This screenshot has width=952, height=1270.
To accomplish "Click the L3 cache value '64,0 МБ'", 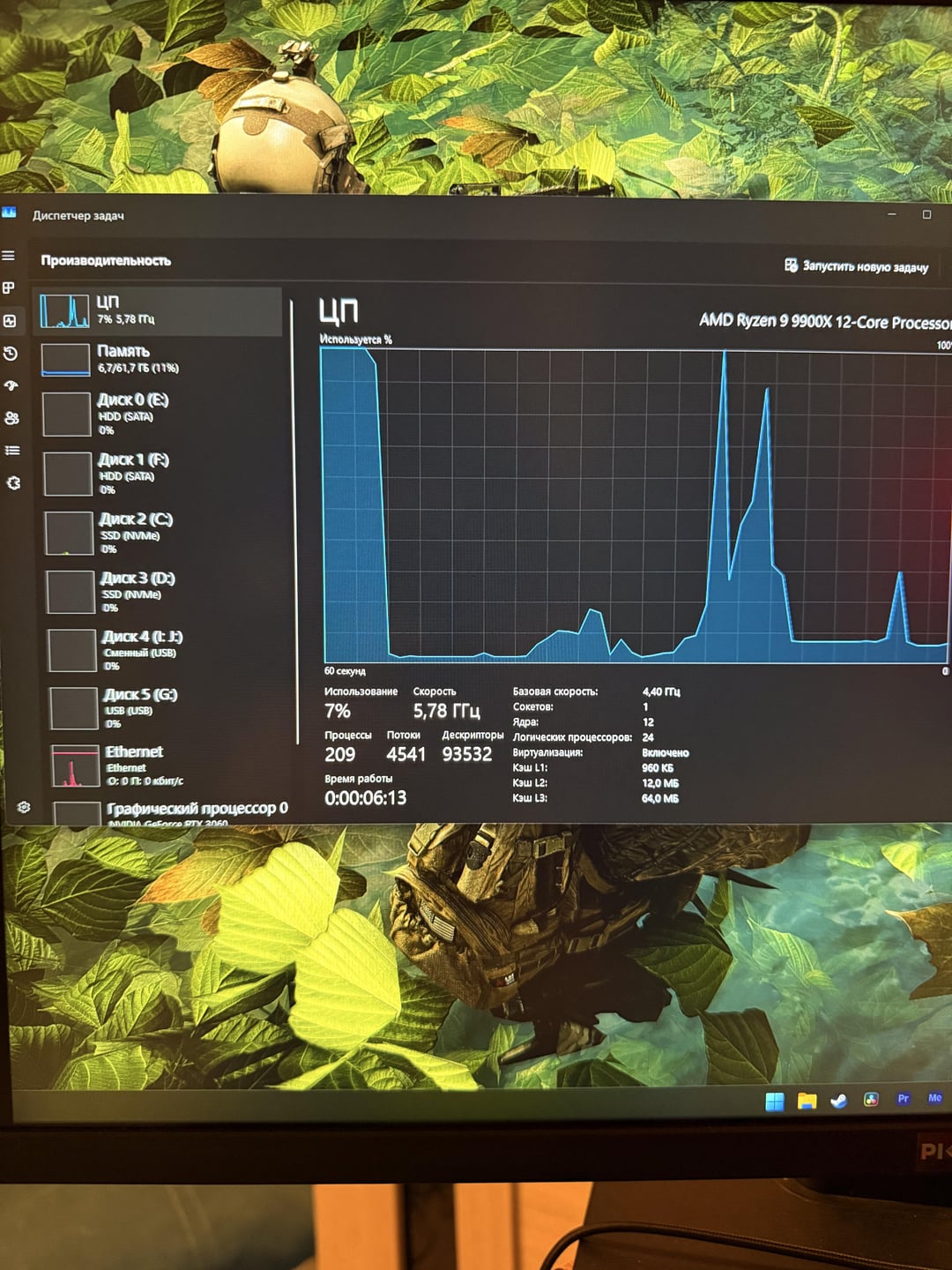I will click(x=660, y=798).
